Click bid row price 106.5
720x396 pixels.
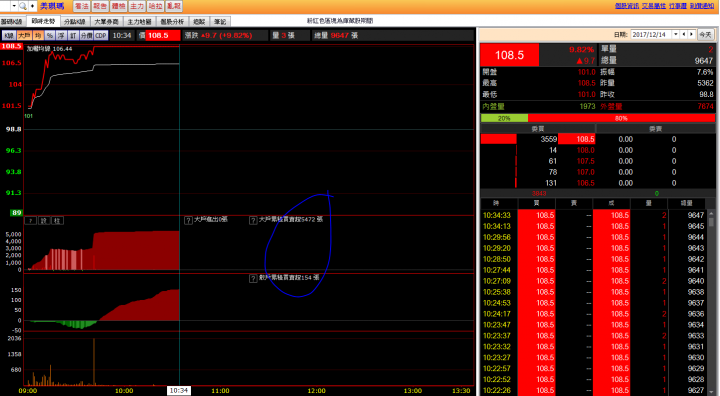585,183
